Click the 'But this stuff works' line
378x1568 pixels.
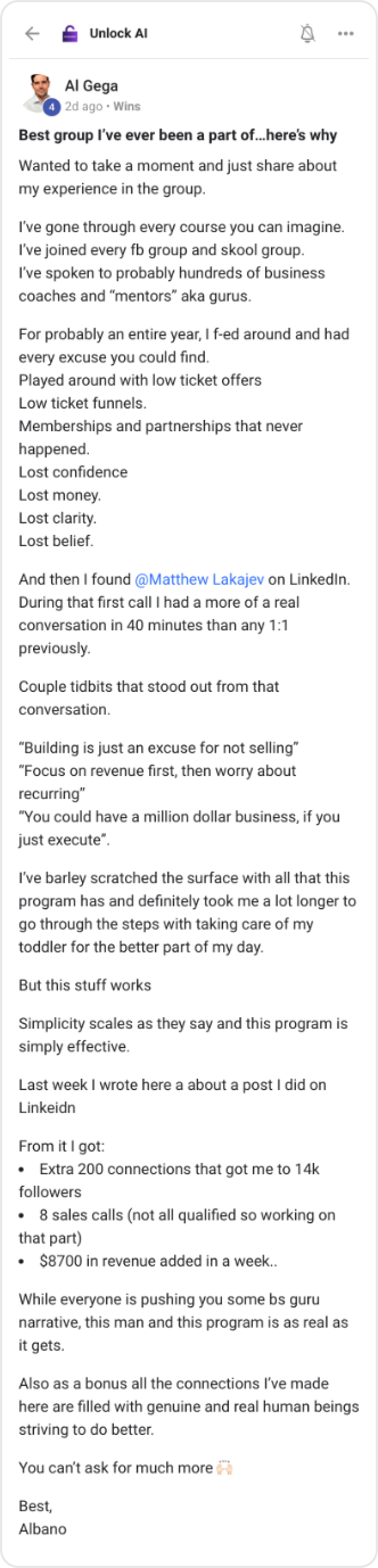(x=85, y=985)
